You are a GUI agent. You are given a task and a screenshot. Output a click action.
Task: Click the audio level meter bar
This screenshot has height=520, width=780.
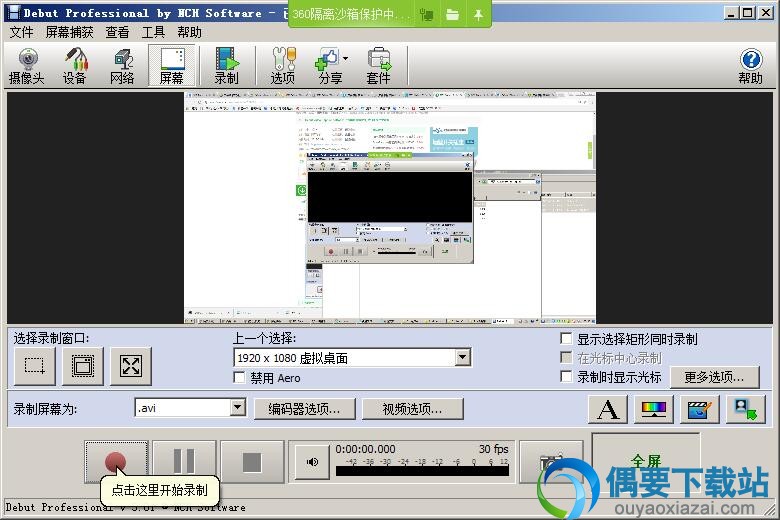coord(422,470)
